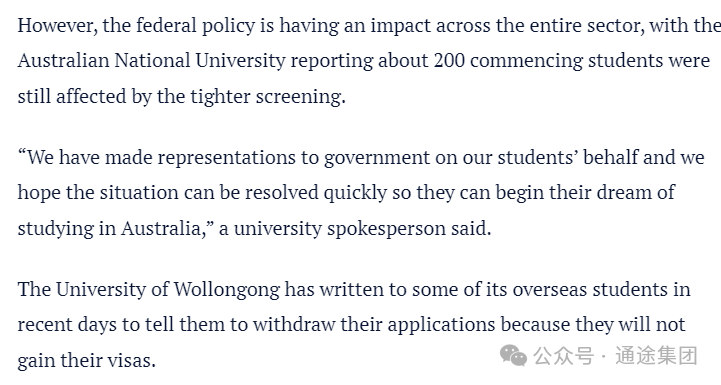Click the word "government" in the quote
The width and height of the screenshot is (721, 385).
coord(377,158)
